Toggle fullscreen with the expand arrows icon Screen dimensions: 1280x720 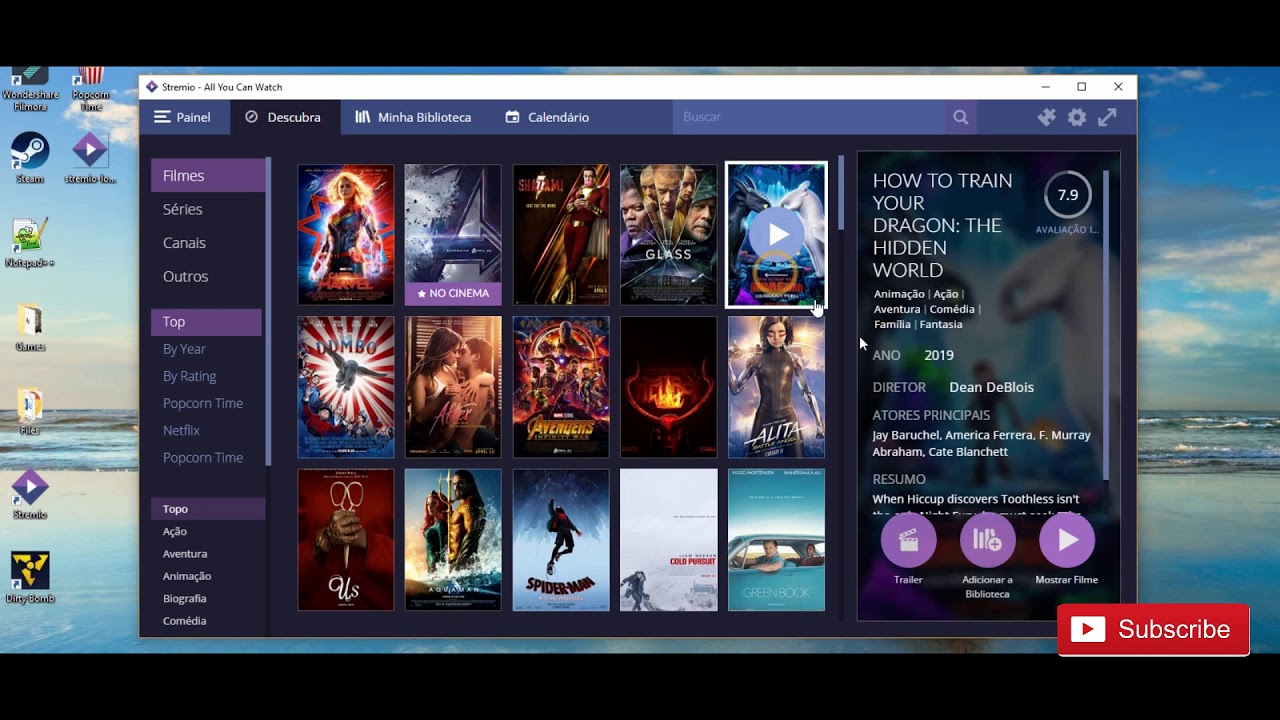point(1107,117)
